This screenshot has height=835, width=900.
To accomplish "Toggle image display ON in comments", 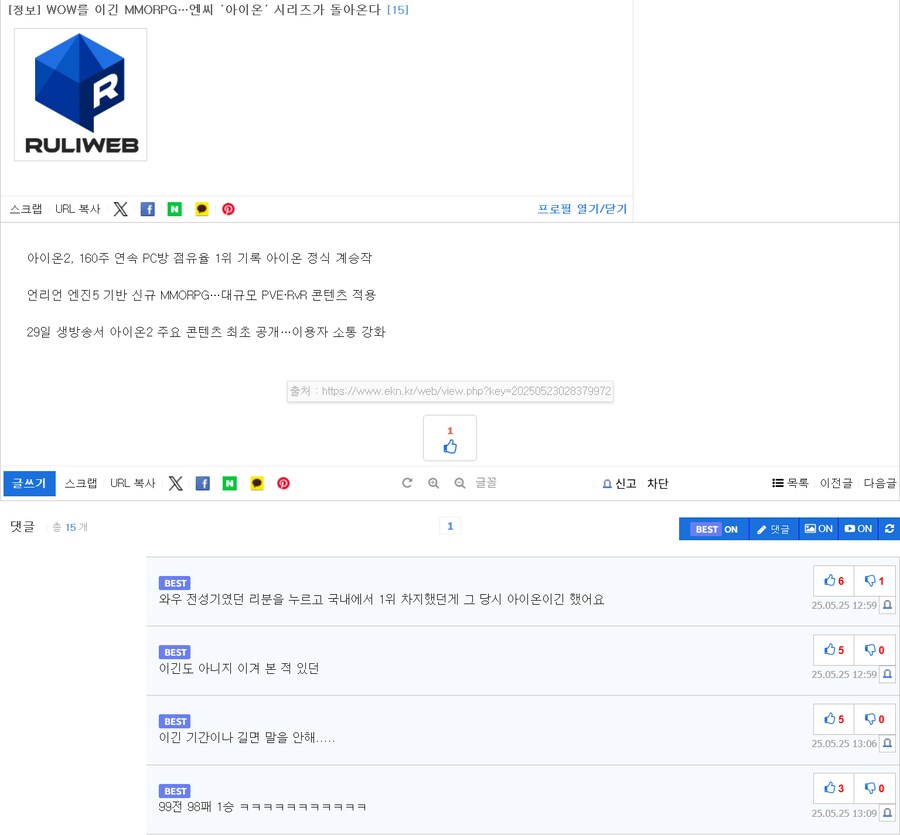I will (818, 529).
